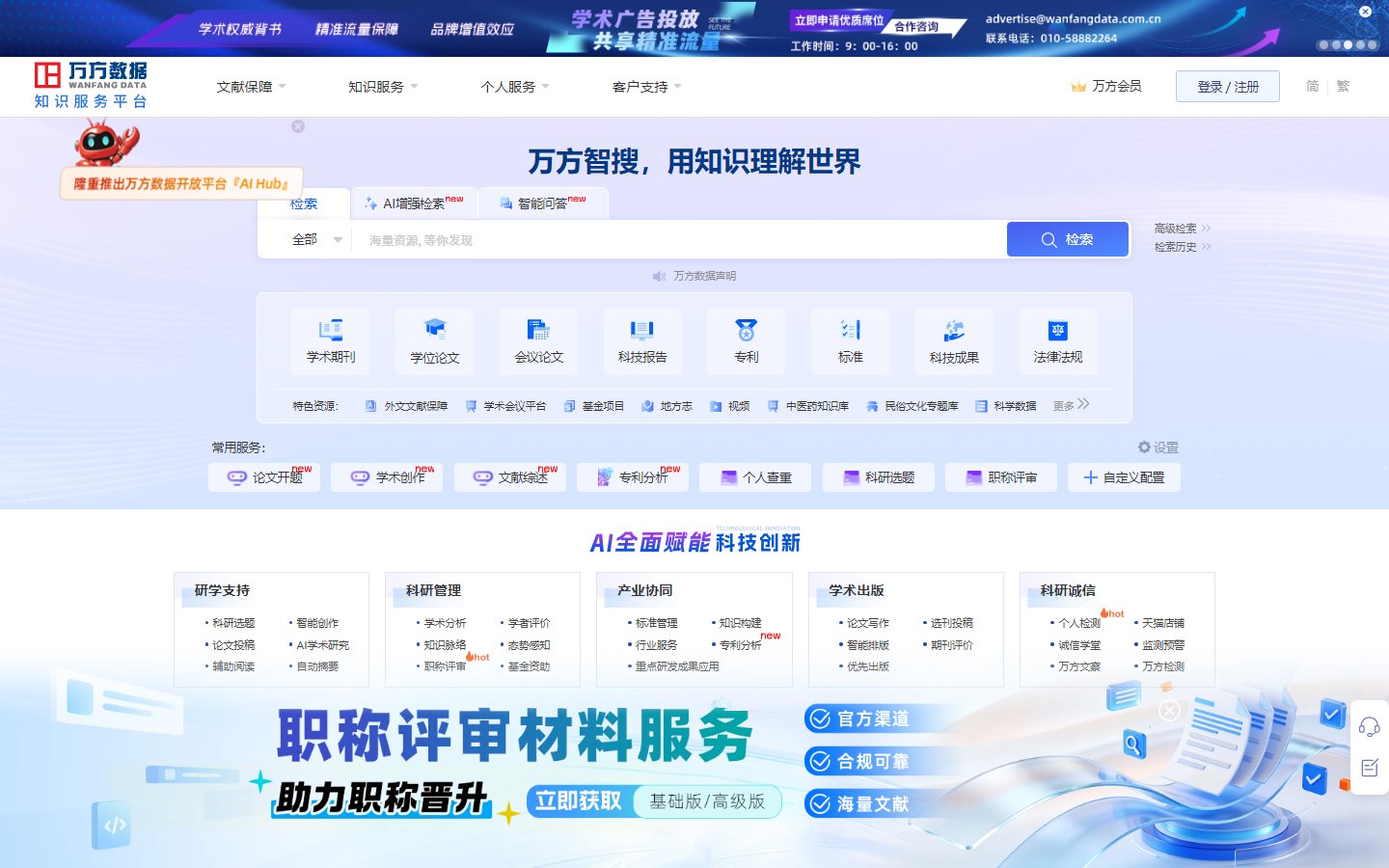Screen dimensions: 1389x868
Task: Open the 设置 gear for common services
Action: tap(1145, 448)
